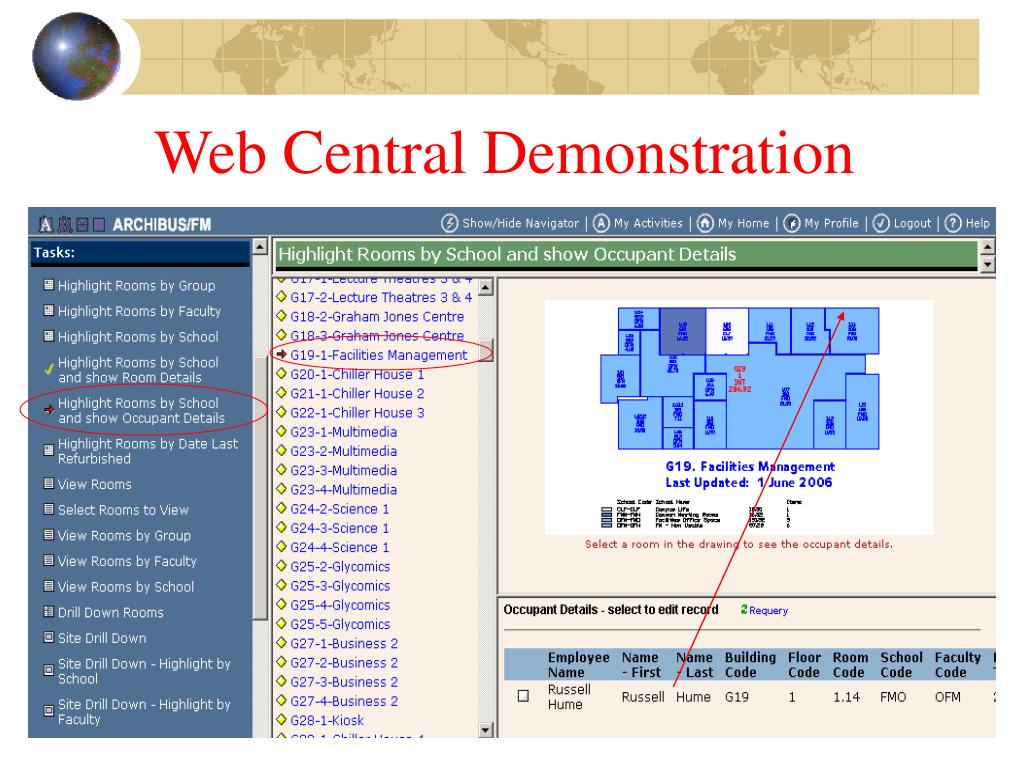
Task: Open Highlight Rooms by School task
Action: [x=138, y=337]
